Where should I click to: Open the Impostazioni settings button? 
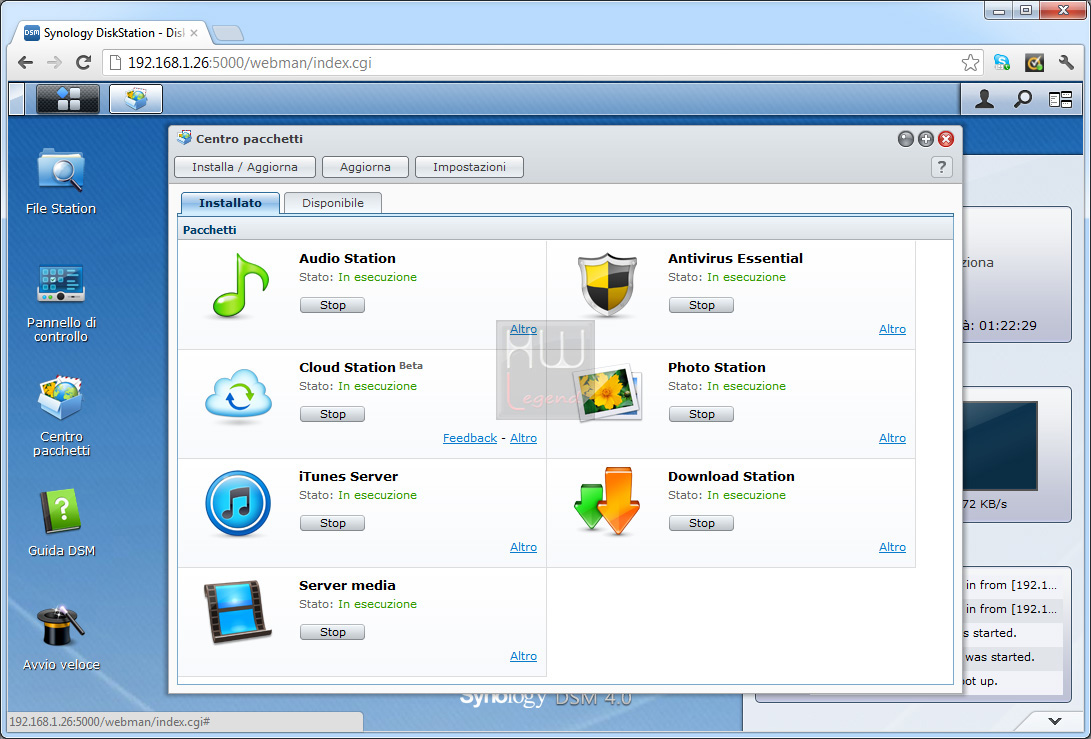(470, 167)
